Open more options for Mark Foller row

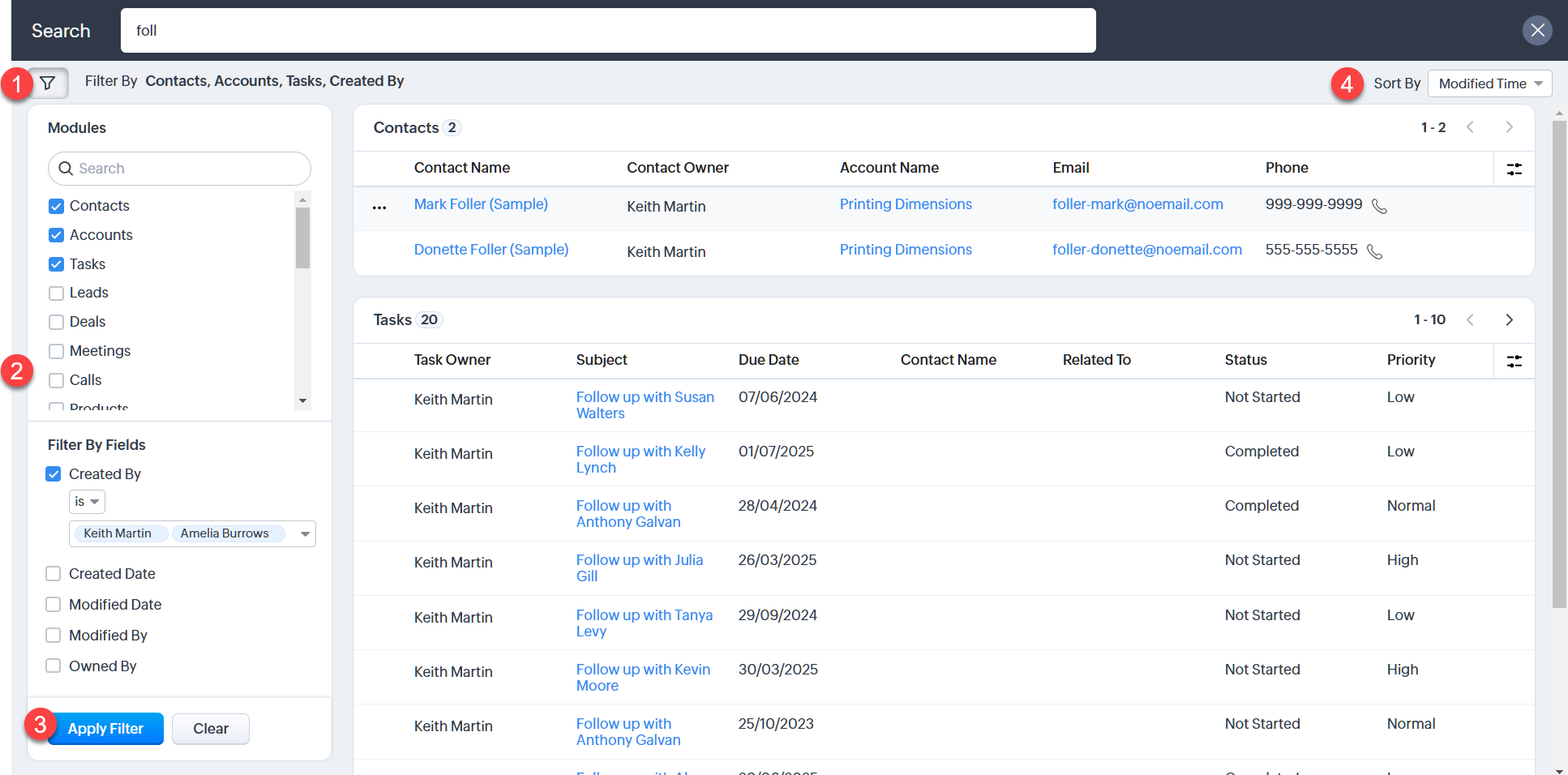[379, 208]
